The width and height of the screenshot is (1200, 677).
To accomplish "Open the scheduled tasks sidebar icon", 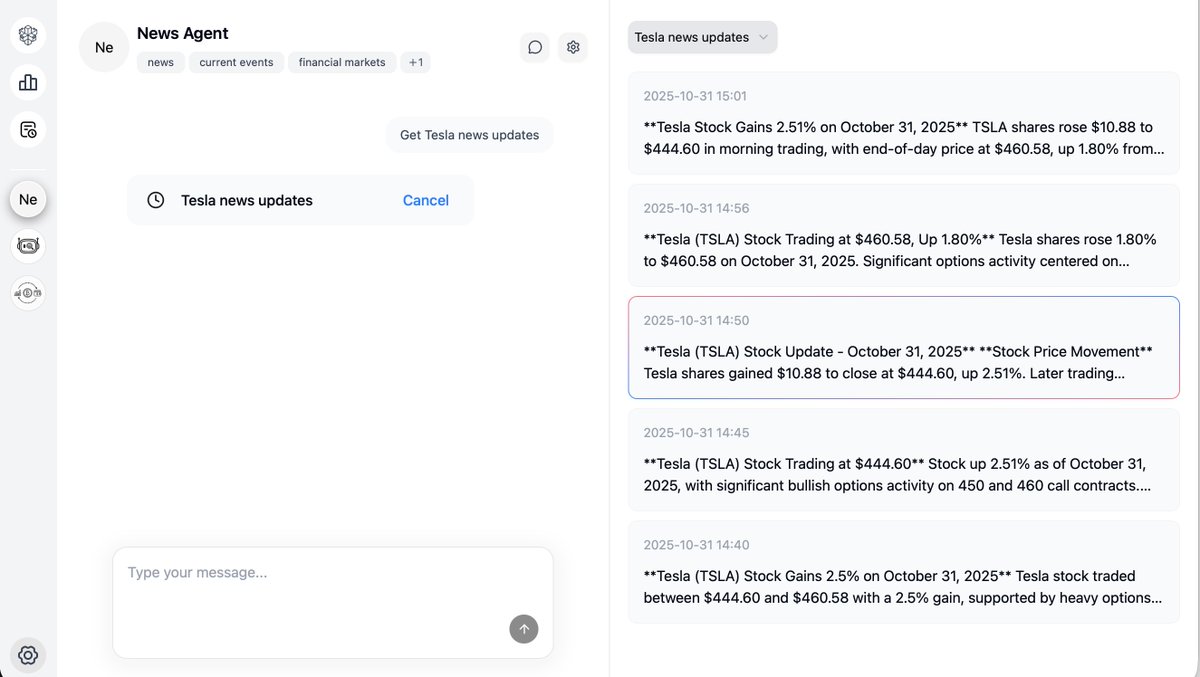I will click(27, 130).
